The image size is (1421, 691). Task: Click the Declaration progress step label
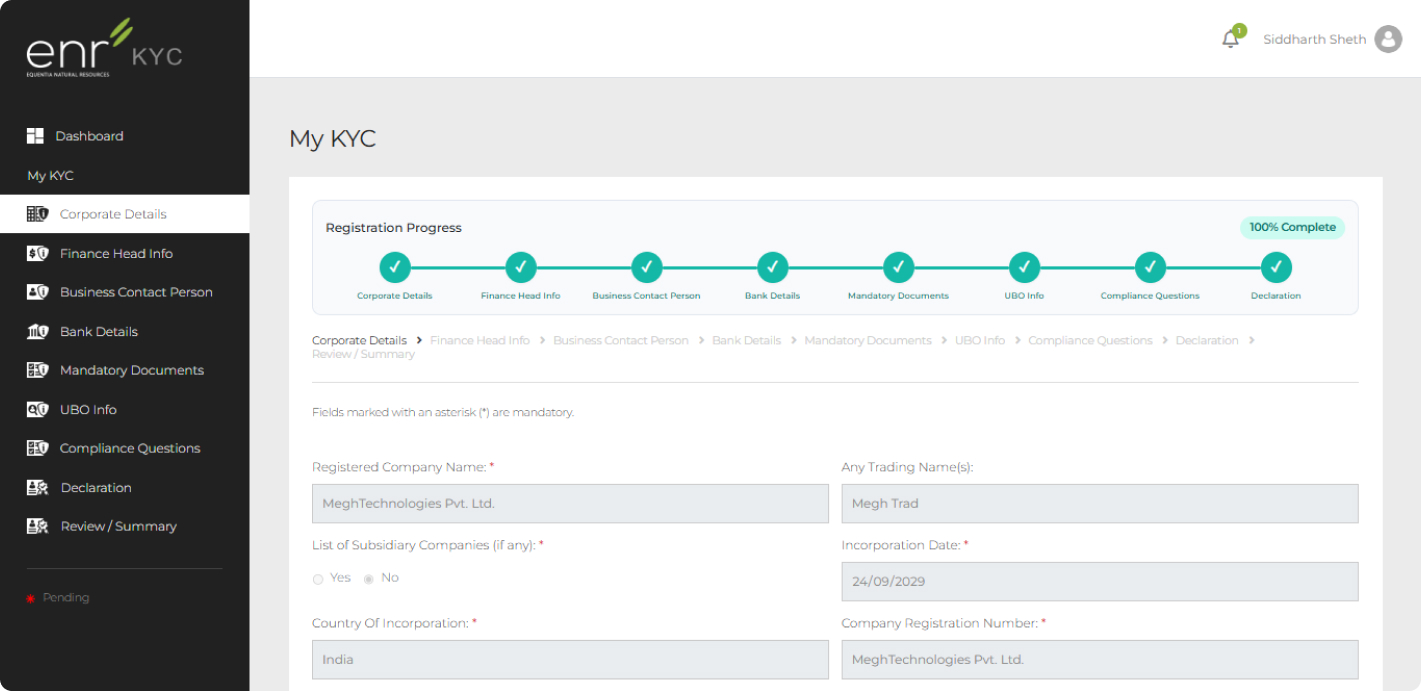pyautogui.click(x=1276, y=296)
